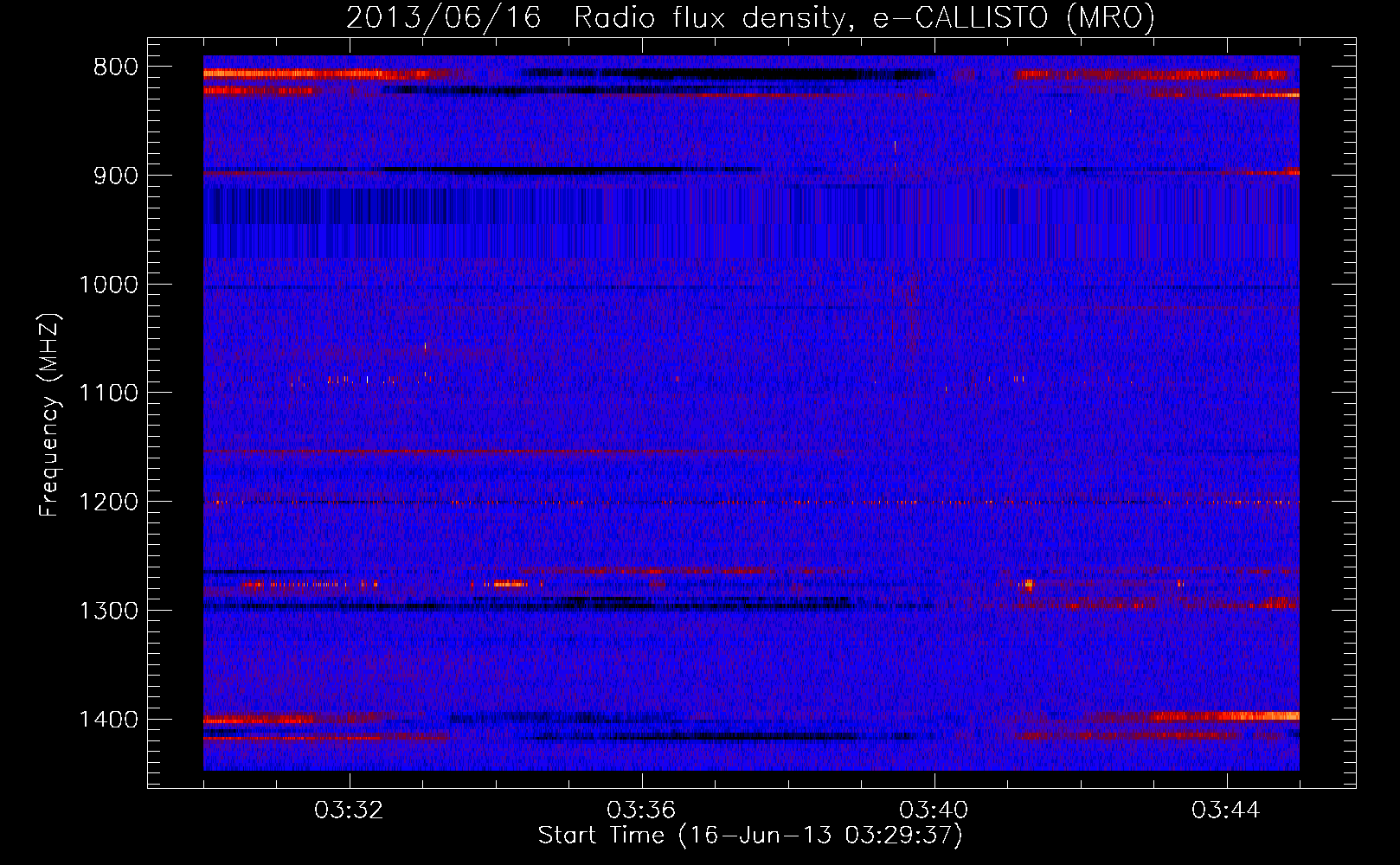Click the 900 frequency tick label
Viewport: 1400px width, 865px height.
pos(115,176)
